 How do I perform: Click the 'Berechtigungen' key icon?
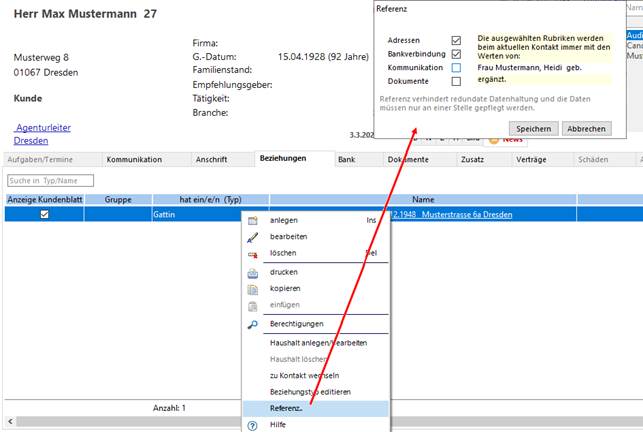[253, 325]
